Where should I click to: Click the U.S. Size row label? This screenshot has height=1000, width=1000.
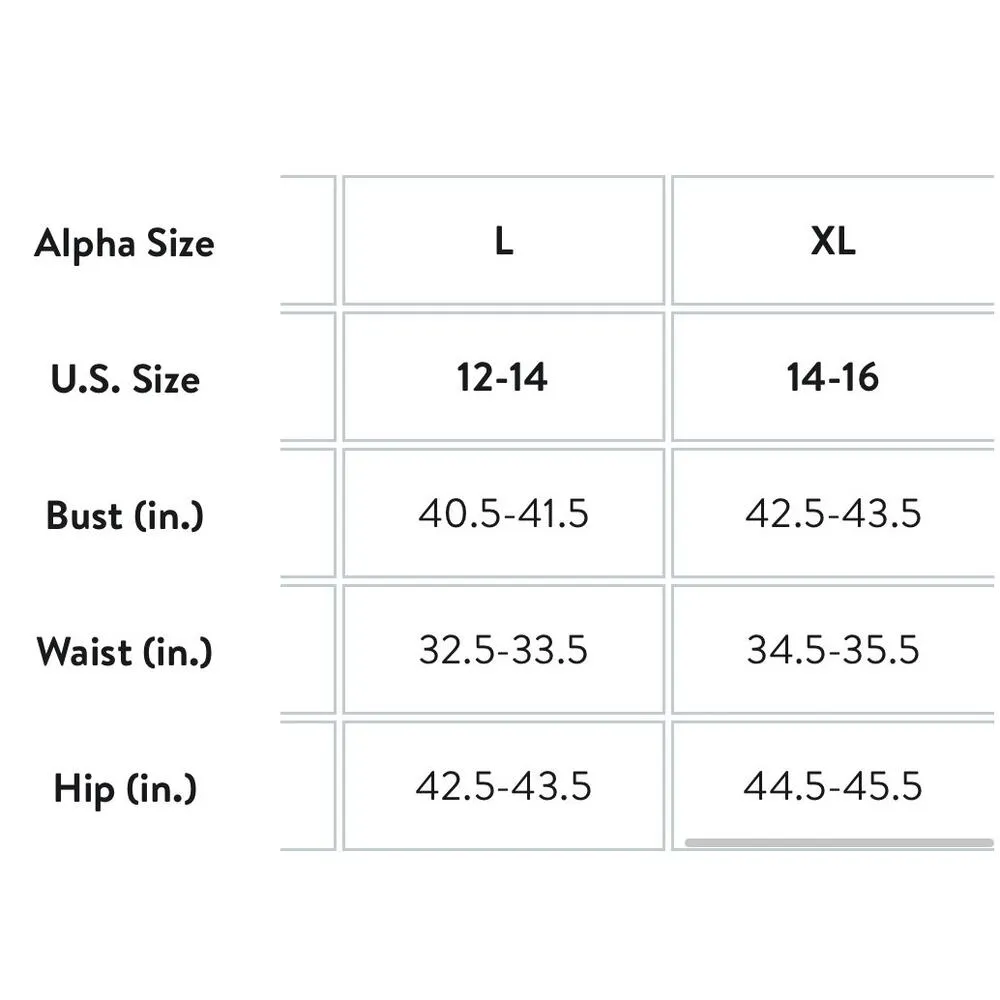125,379
